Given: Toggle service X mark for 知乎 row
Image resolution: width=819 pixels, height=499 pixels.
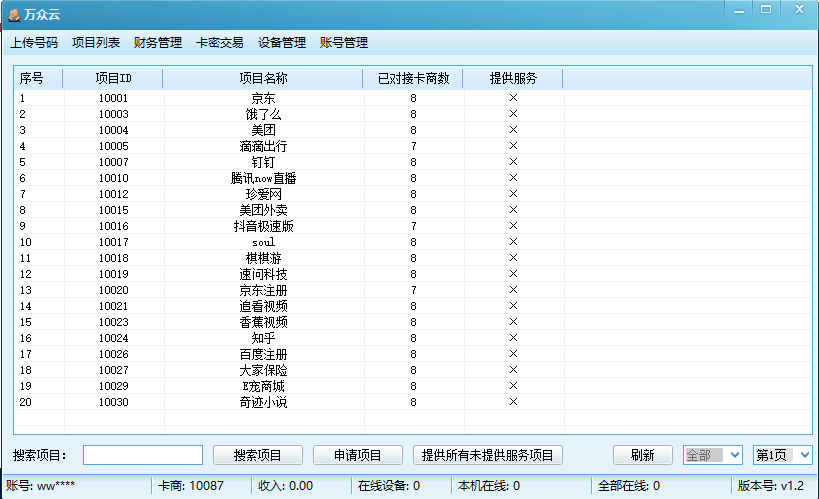Looking at the screenshot, I should pyautogui.click(x=513, y=338).
